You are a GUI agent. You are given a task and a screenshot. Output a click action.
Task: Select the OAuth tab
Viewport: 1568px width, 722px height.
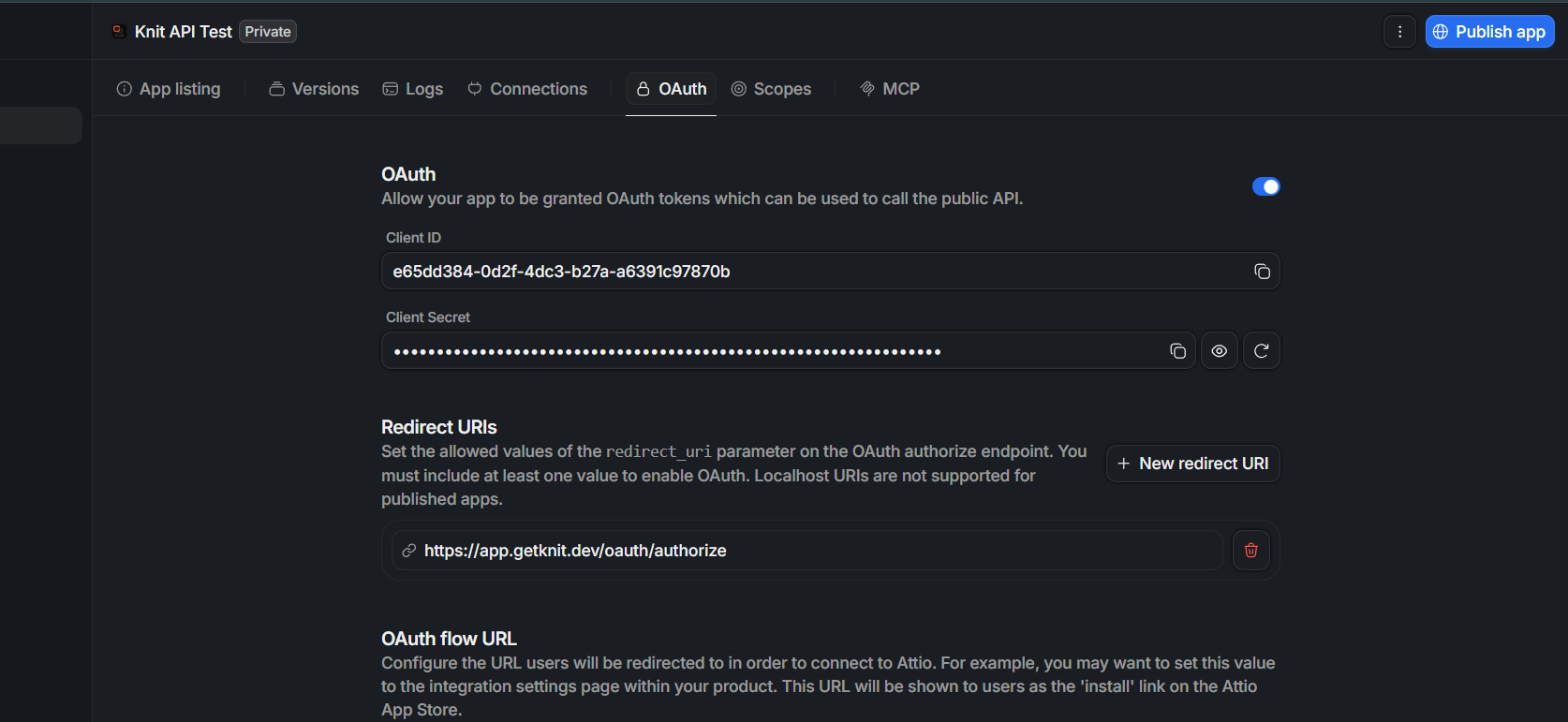[x=672, y=89]
